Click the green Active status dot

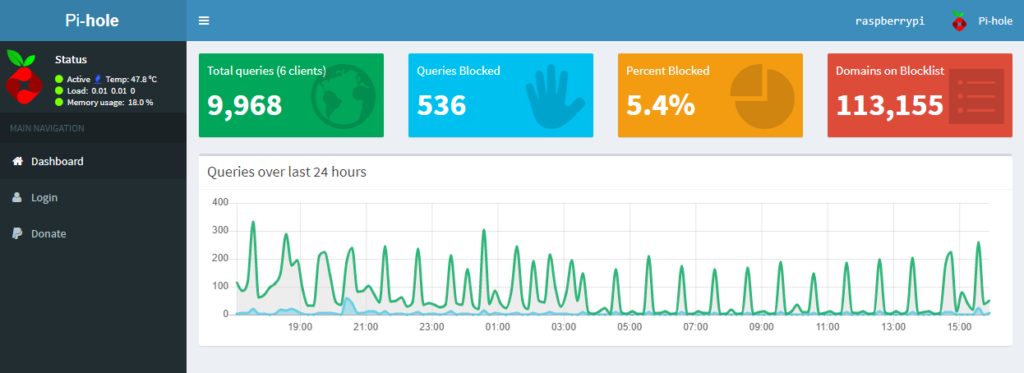coord(59,79)
